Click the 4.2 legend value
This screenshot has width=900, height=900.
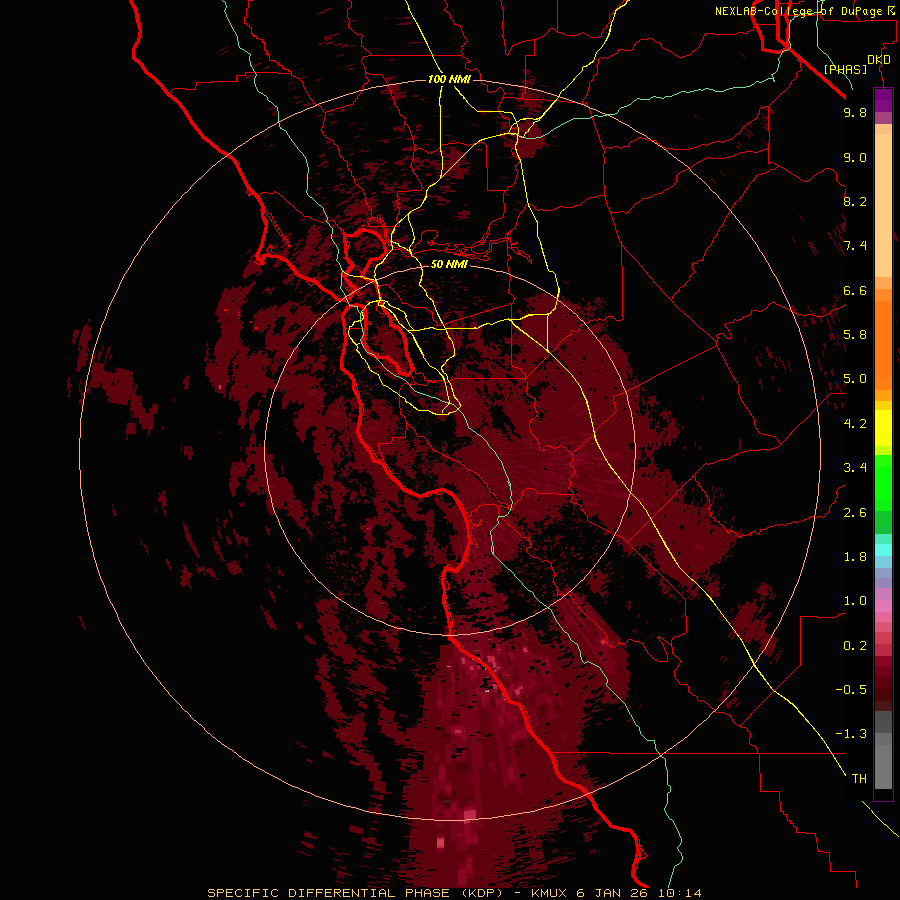(855, 424)
